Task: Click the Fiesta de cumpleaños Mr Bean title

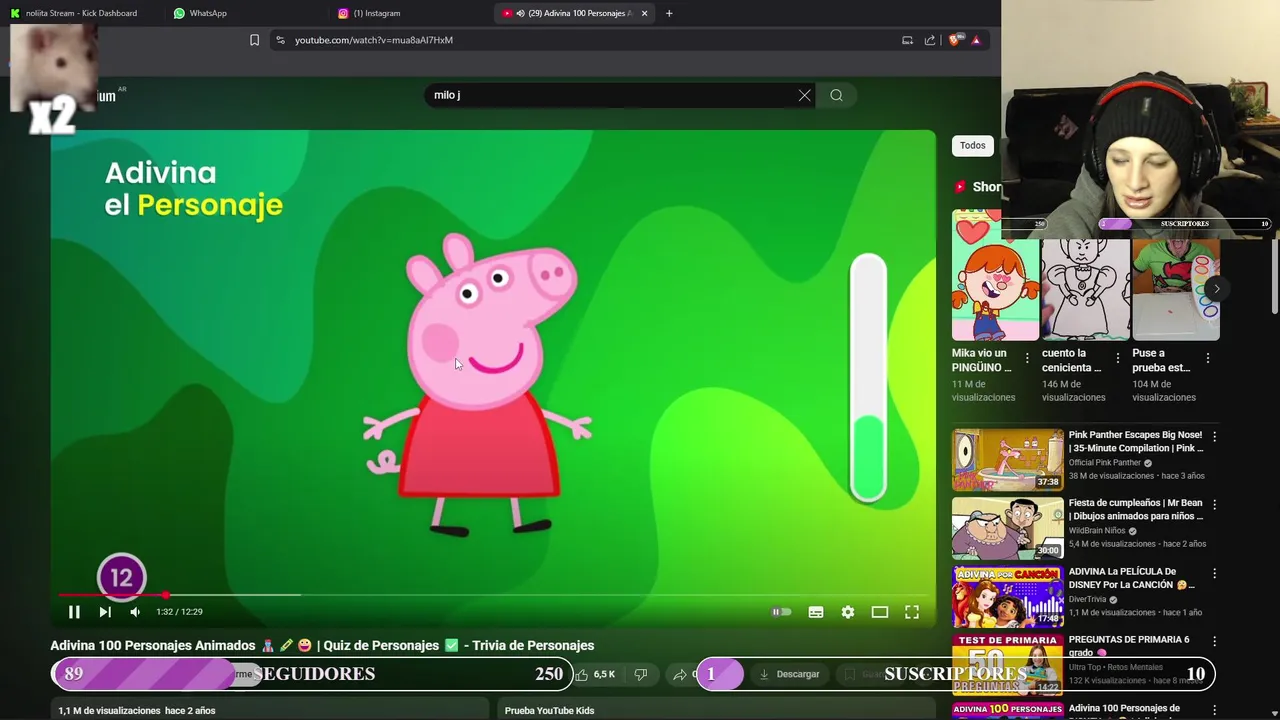Action: pyautogui.click(x=1136, y=510)
